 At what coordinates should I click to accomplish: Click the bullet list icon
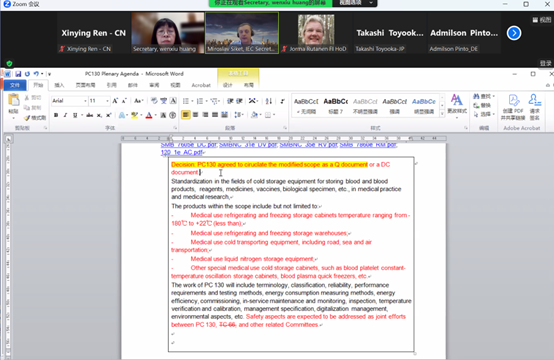coord(186,101)
